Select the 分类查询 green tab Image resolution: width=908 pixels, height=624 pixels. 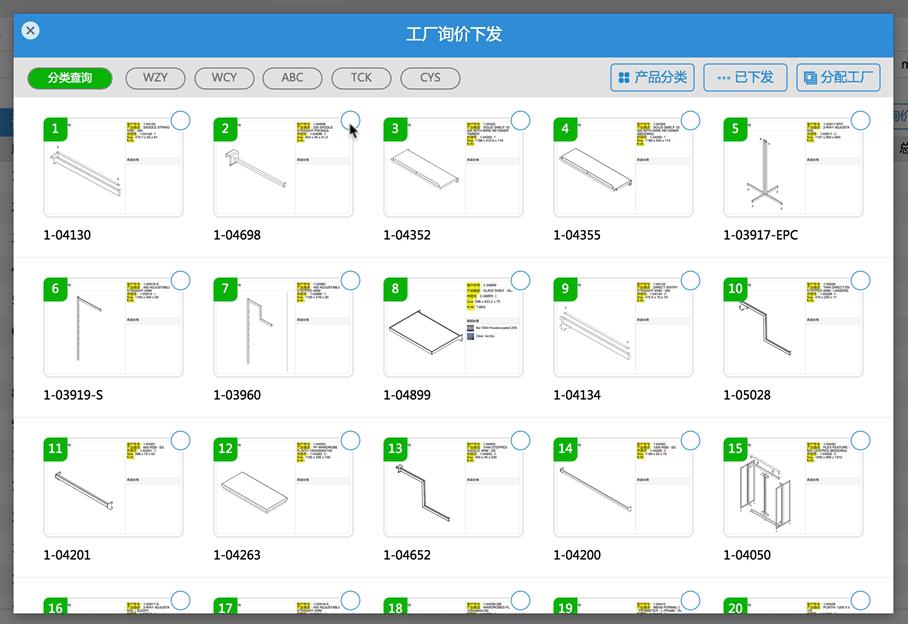click(x=68, y=78)
